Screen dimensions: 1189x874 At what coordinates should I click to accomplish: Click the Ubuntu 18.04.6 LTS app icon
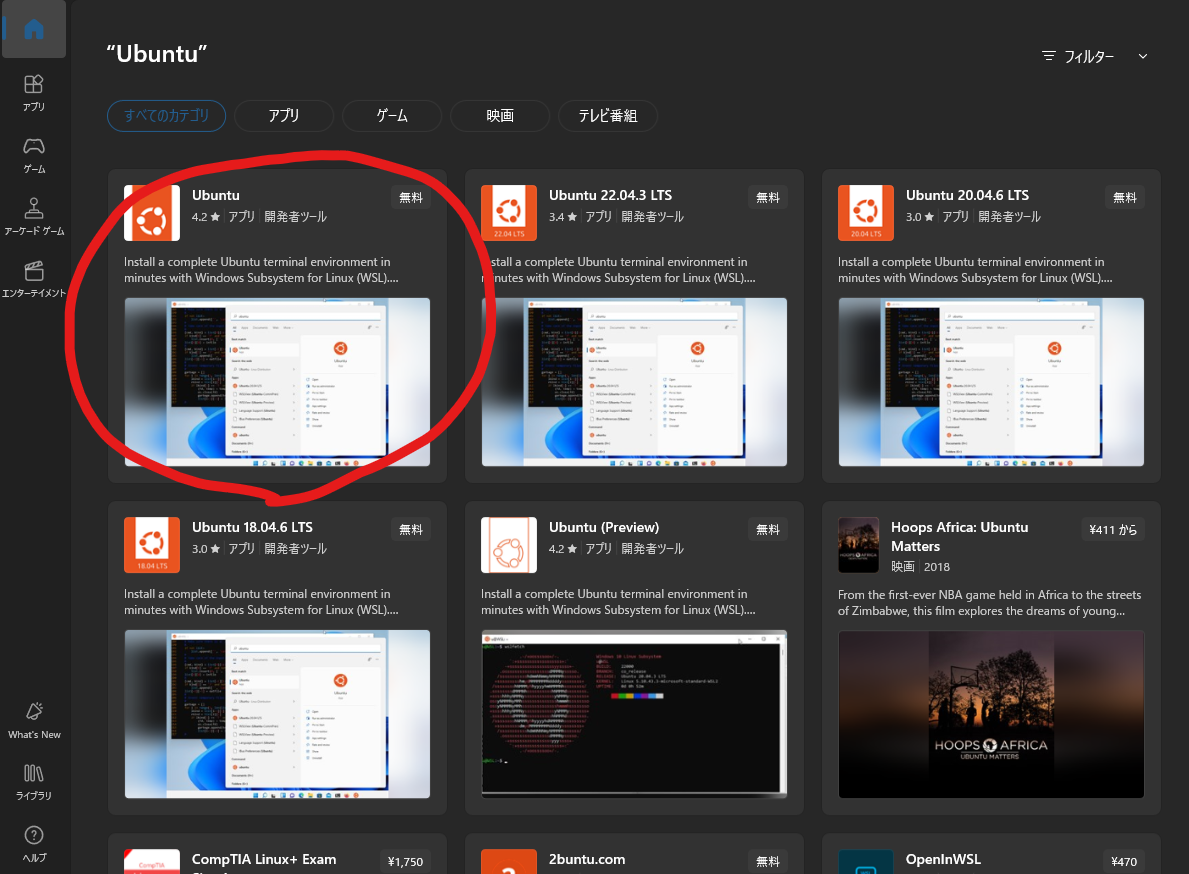point(152,545)
